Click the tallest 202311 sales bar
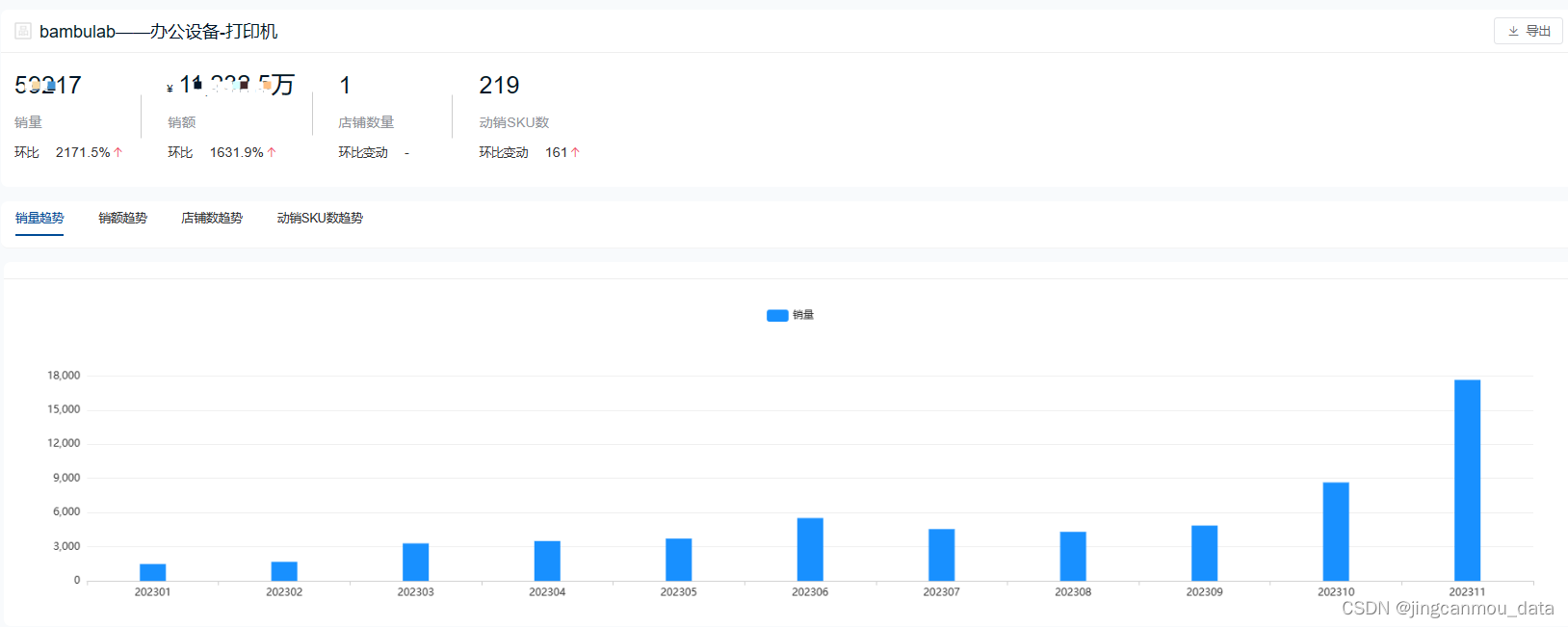The width and height of the screenshot is (1568, 627). [x=1467, y=480]
